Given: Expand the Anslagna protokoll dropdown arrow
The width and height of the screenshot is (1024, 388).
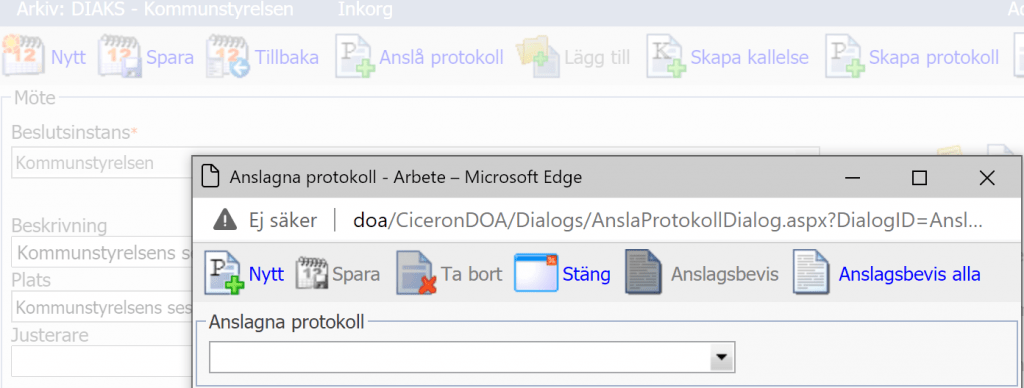Looking at the screenshot, I should click(722, 357).
